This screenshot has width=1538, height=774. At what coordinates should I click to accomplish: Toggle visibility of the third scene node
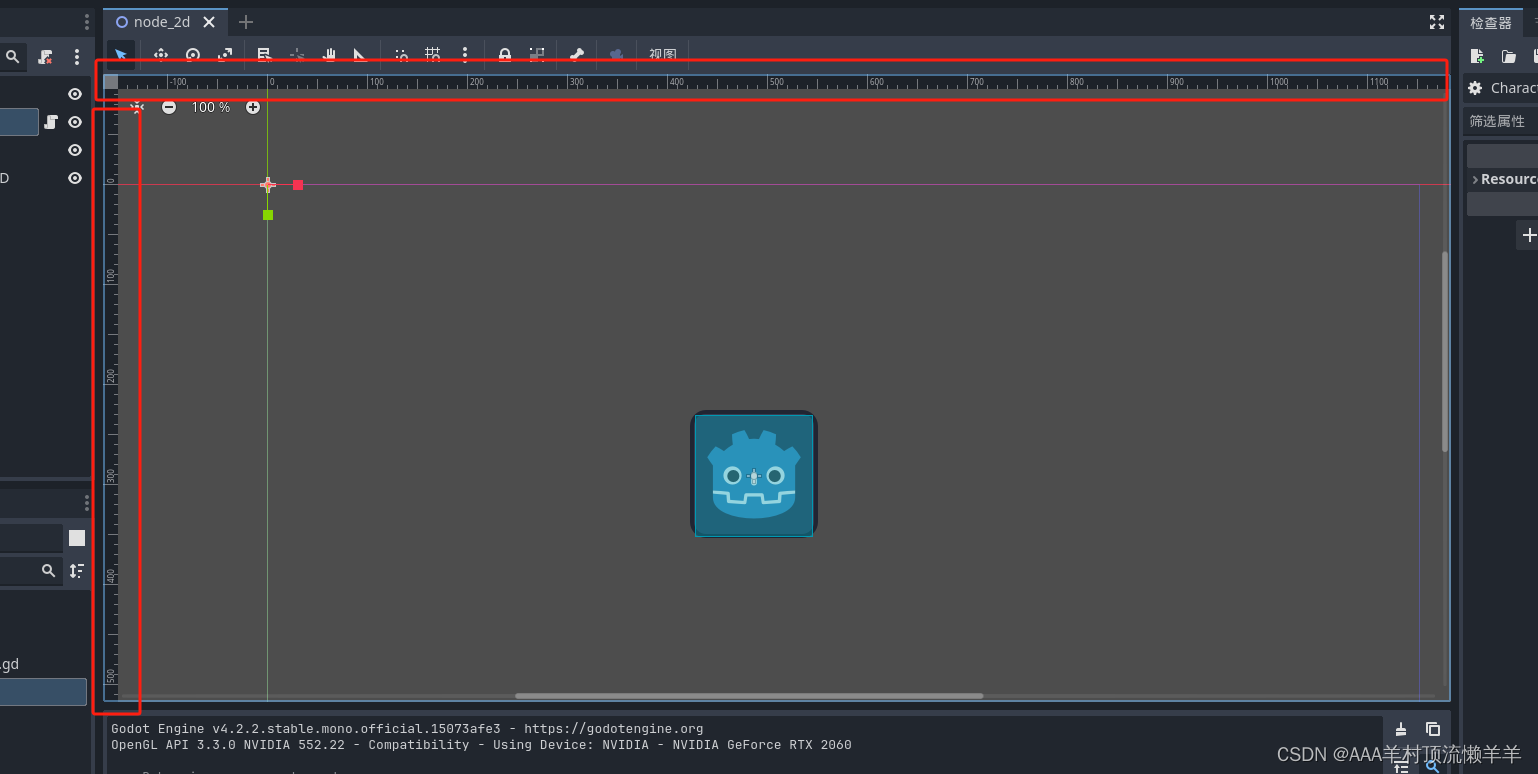click(75, 150)
